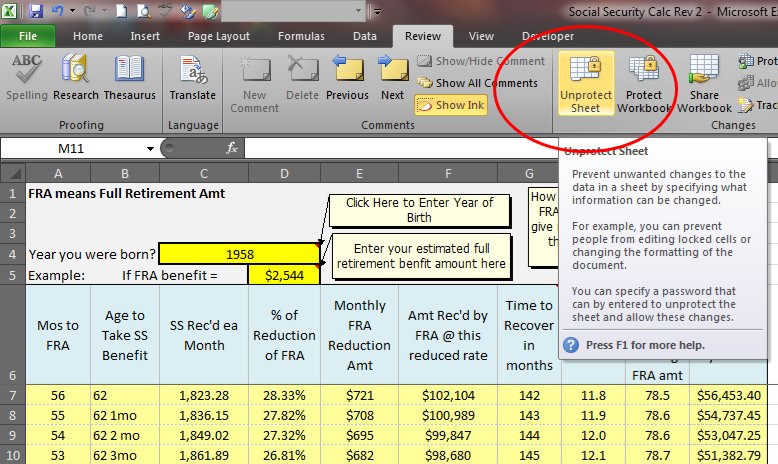Click cell showing $56,453.40
Viewport: 778px width, 464px height.
pos(728,395)
